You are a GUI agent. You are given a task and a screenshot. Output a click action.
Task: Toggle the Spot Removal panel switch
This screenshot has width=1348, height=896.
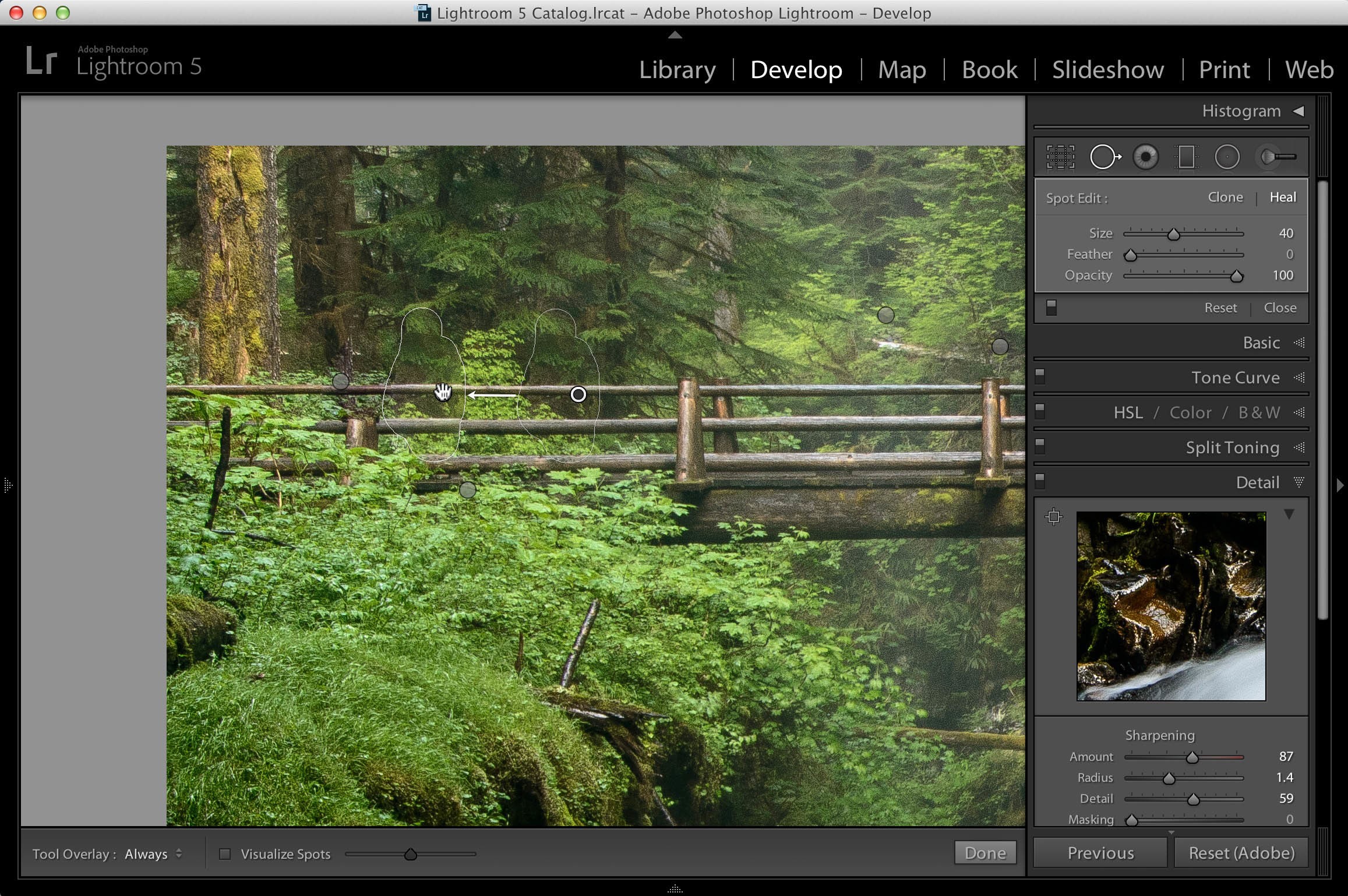(x=1051, y=308)
